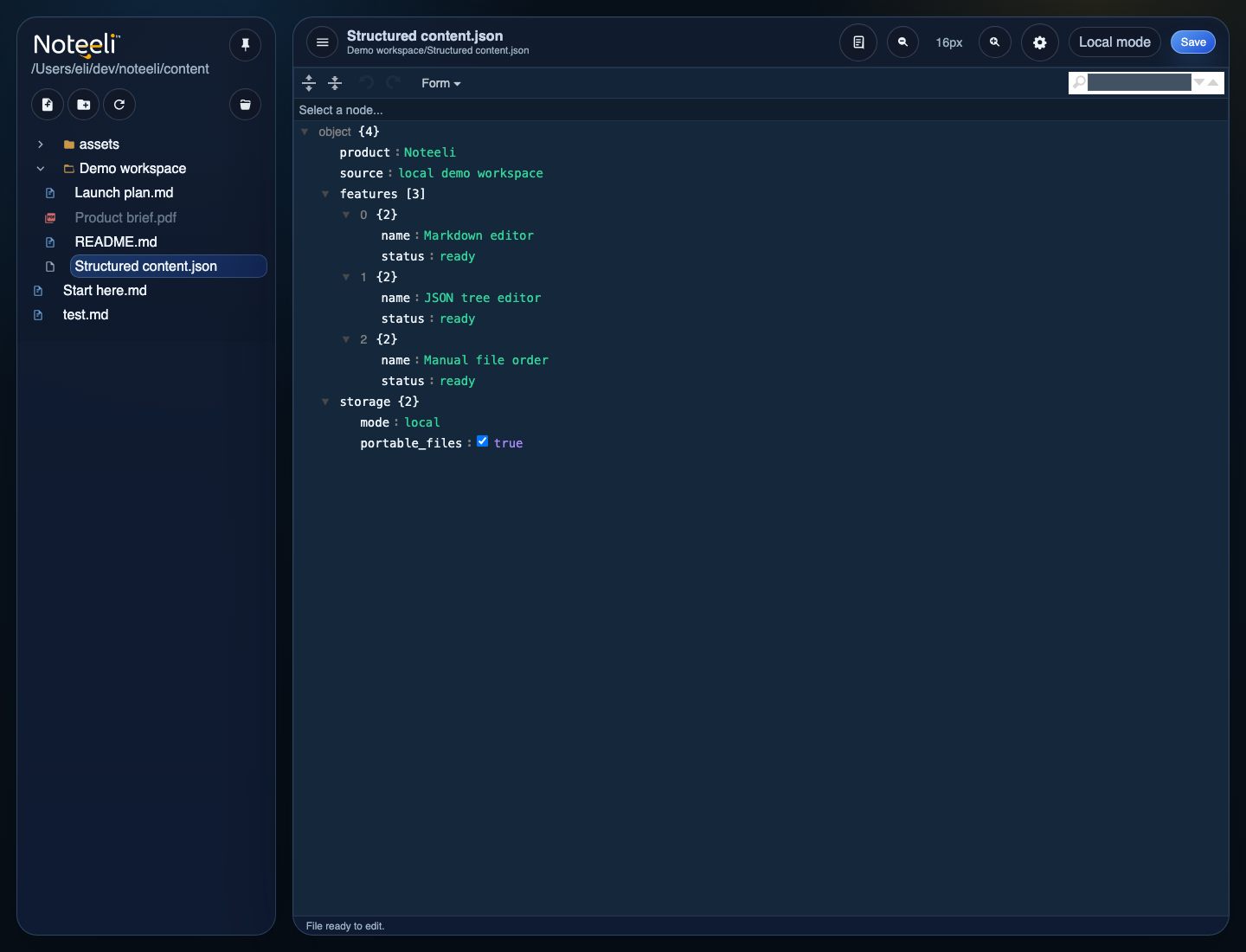This screenshot has height=952, width=1246.
Task: Click the Noteeli logo
Action: tap(76, 44)
